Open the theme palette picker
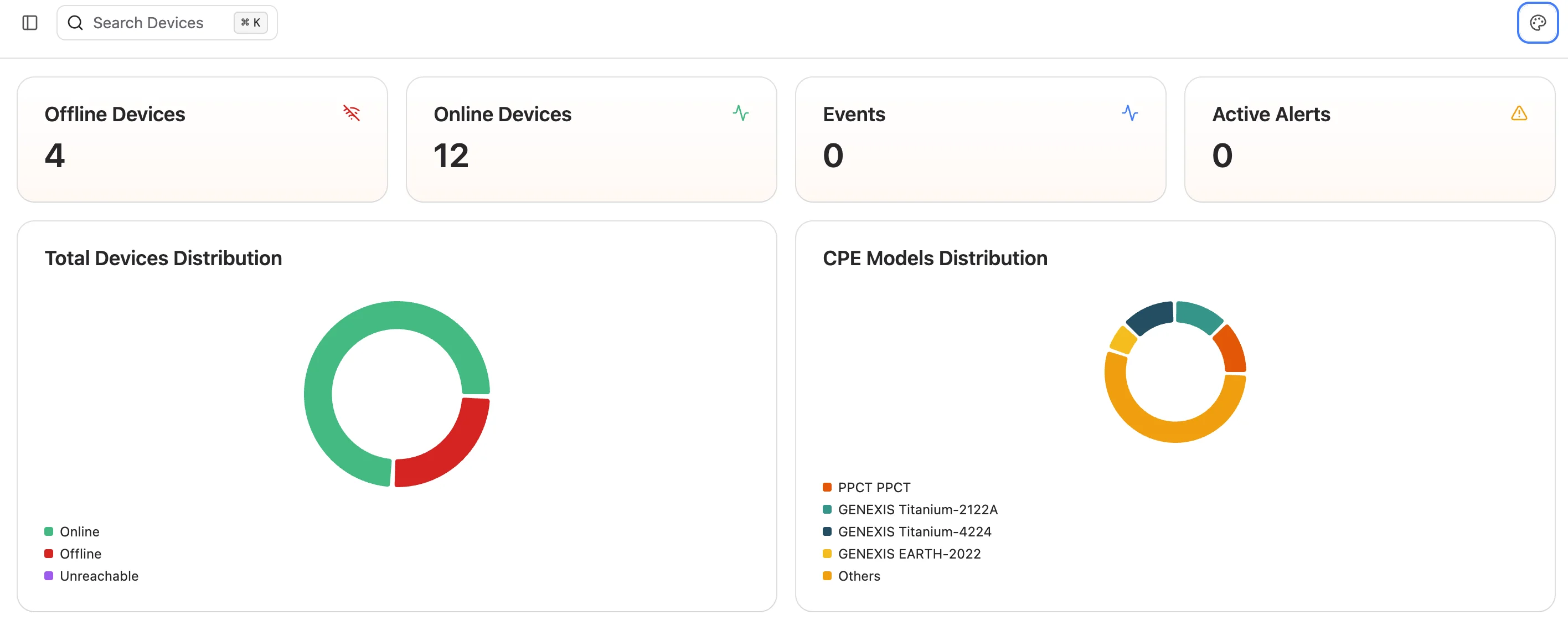Viewport: 1568px width, 620px height. coord(1538,23)
